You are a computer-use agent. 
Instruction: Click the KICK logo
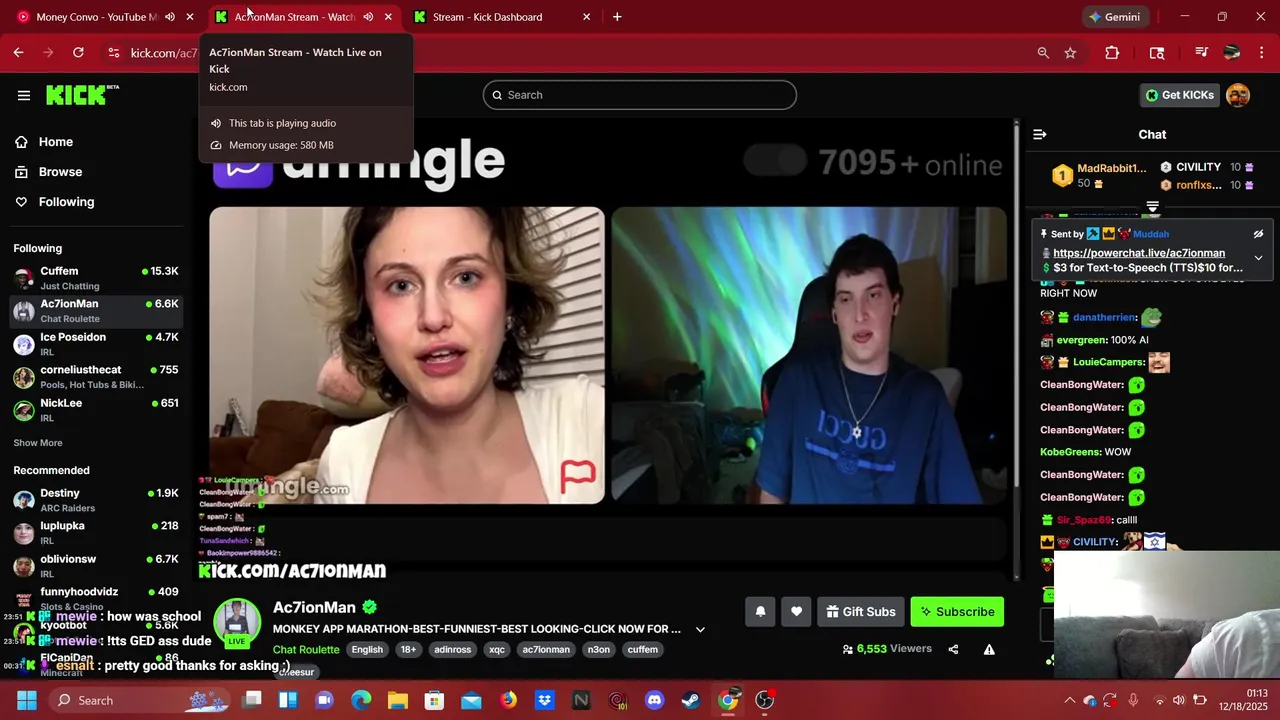tap(82, 95)
